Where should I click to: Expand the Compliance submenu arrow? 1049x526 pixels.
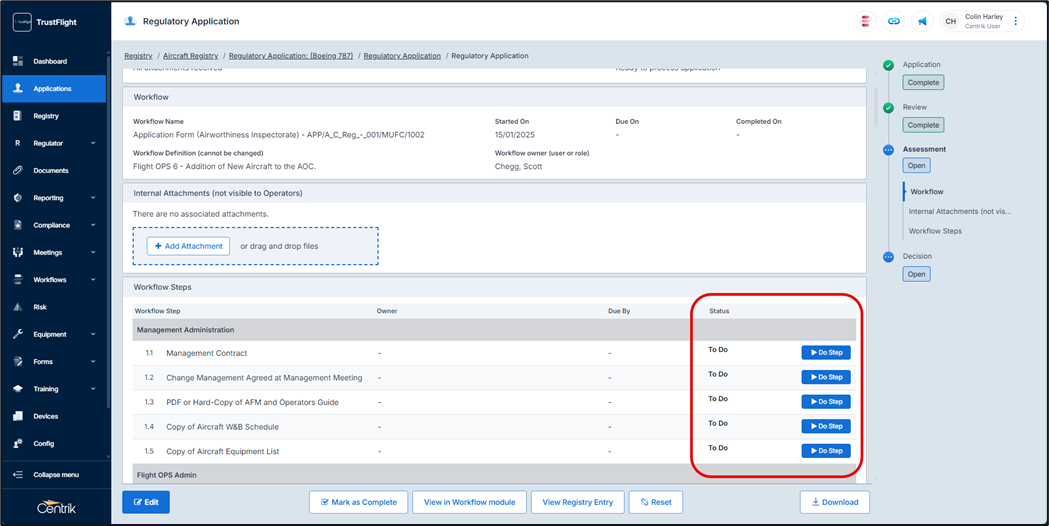(93, 225)
